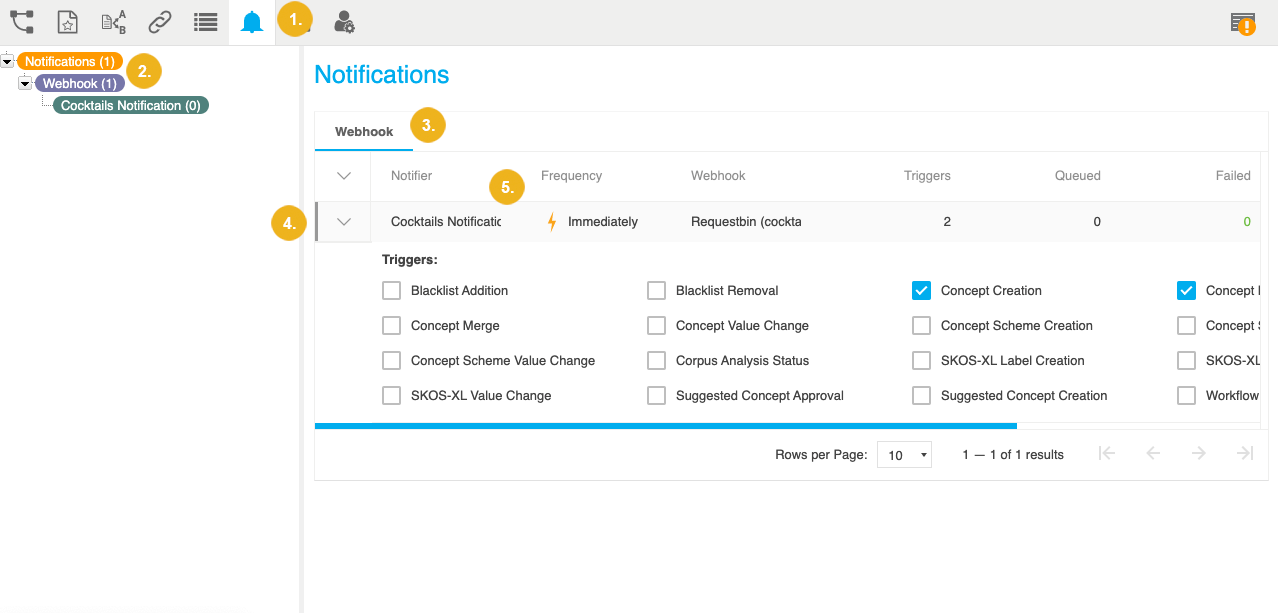Open the Rows per Page dropdown

(x=904, y=454)
